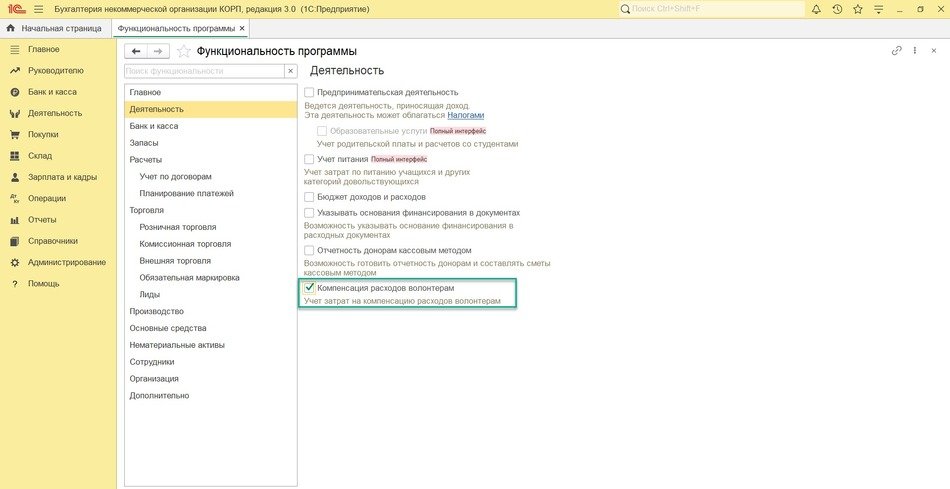
Task: Click the notifications bell icon
Action: click(x=816, y=9)
